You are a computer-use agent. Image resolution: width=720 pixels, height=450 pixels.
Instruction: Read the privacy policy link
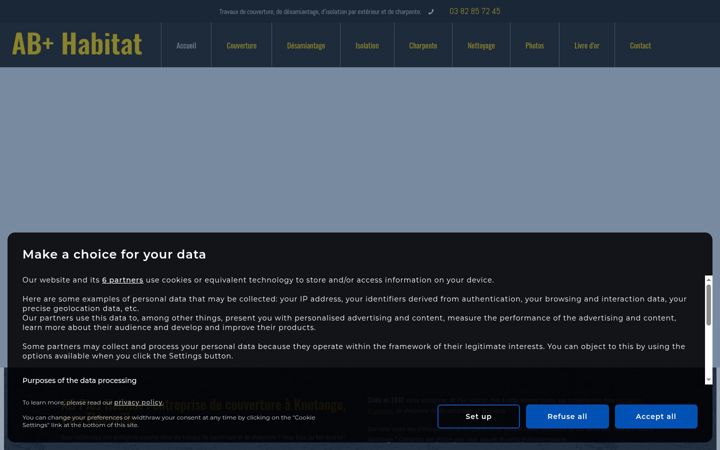pyautogui.click(x=138, y=402)
